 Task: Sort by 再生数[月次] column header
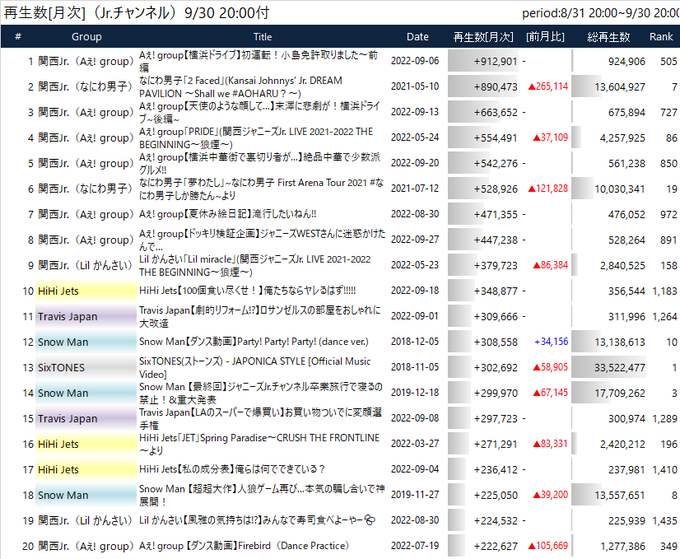coord(483,37)
